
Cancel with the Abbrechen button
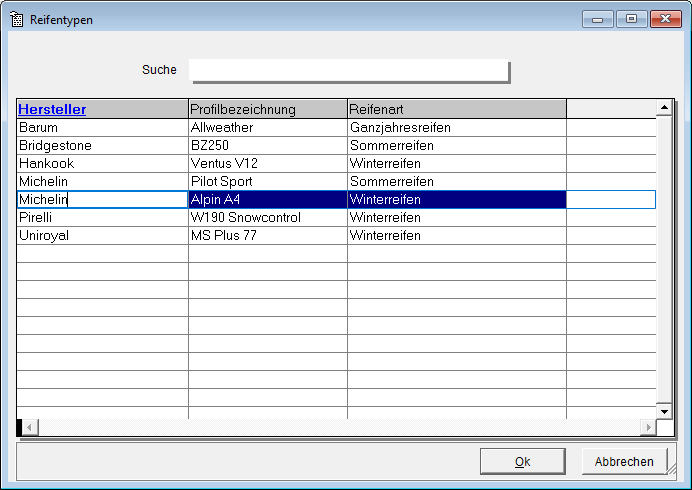point(624,461)
